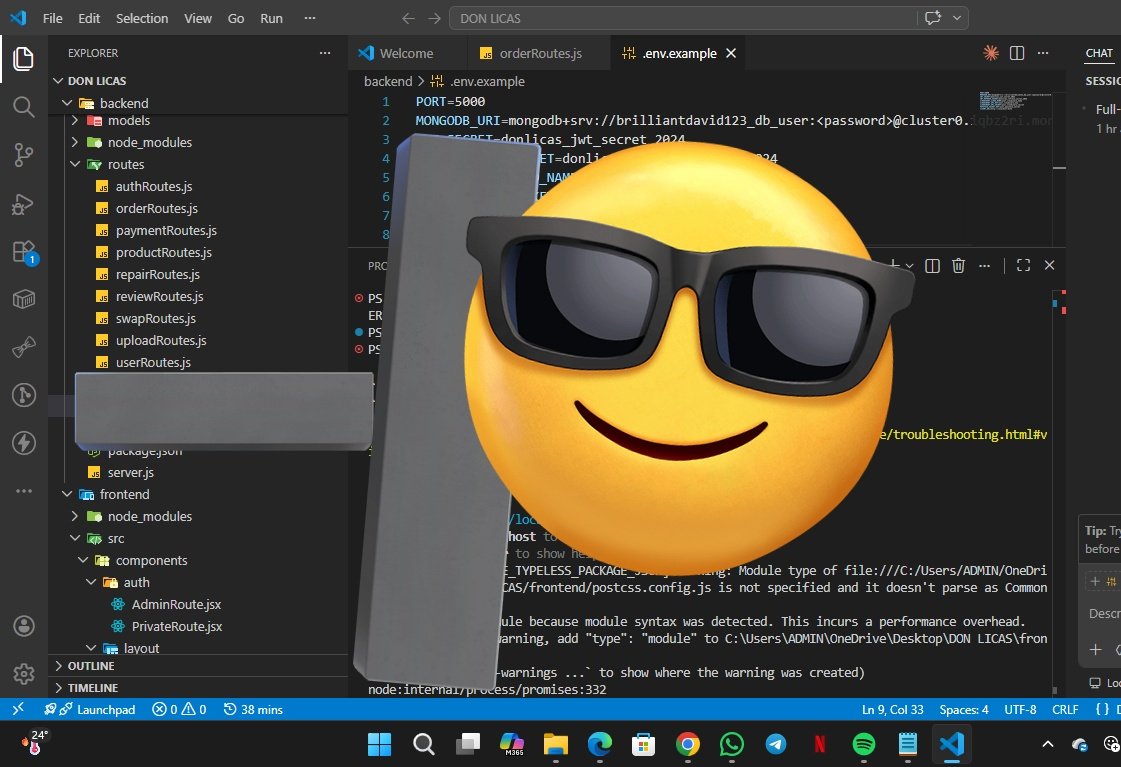Select the CHAT panel tab

tap(1099, 53)
